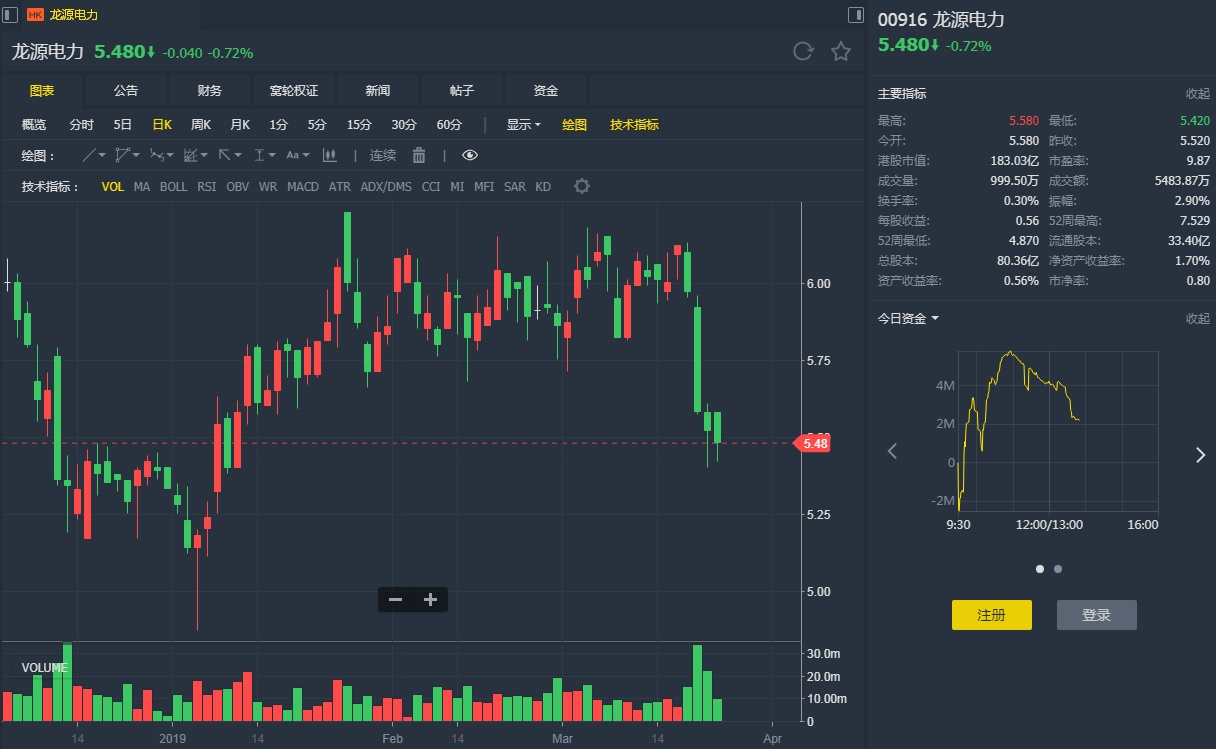Collapse 主要指标 section using 收起 link

[1197, 93]
